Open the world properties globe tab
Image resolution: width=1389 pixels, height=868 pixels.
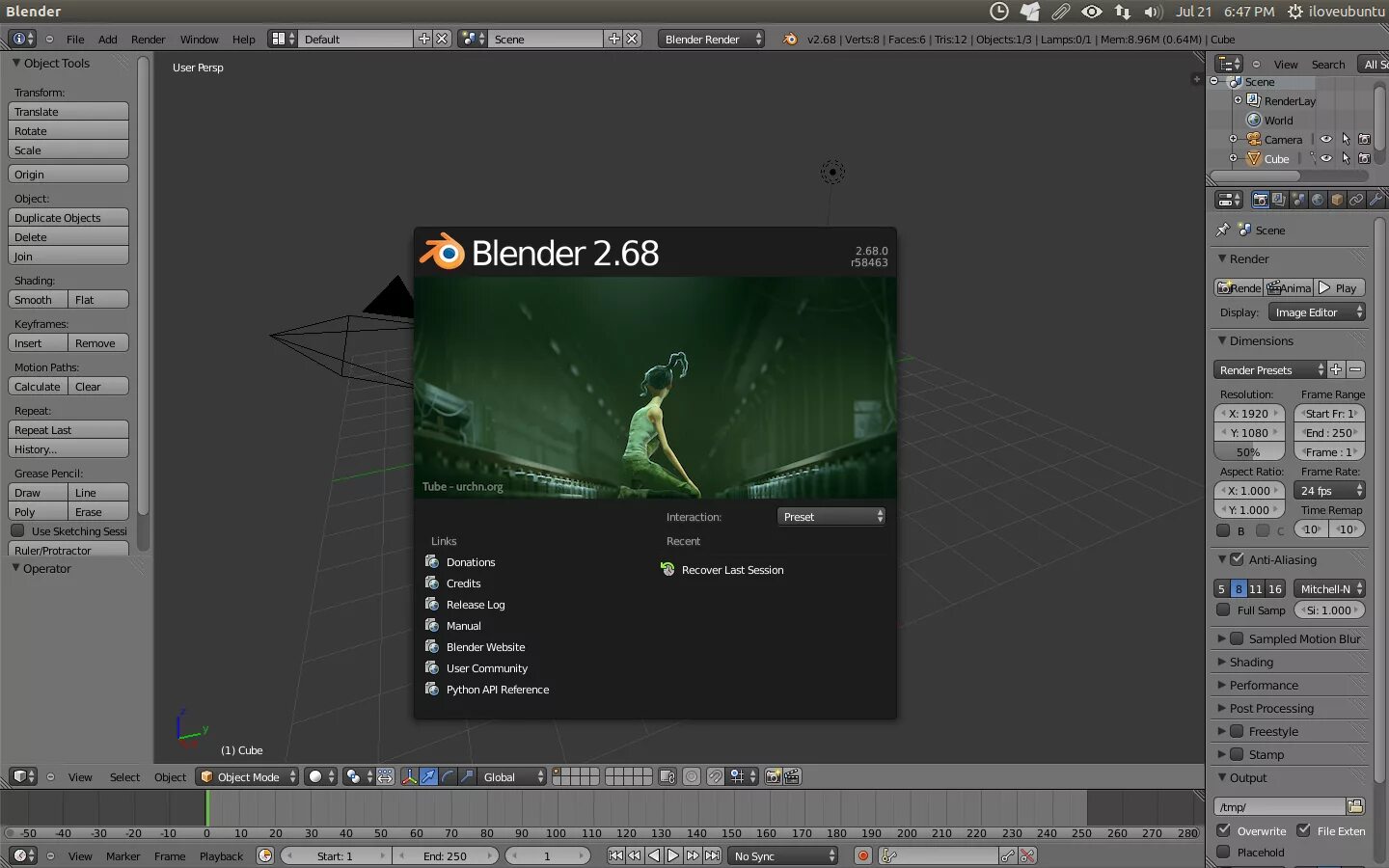(1318, 200)
